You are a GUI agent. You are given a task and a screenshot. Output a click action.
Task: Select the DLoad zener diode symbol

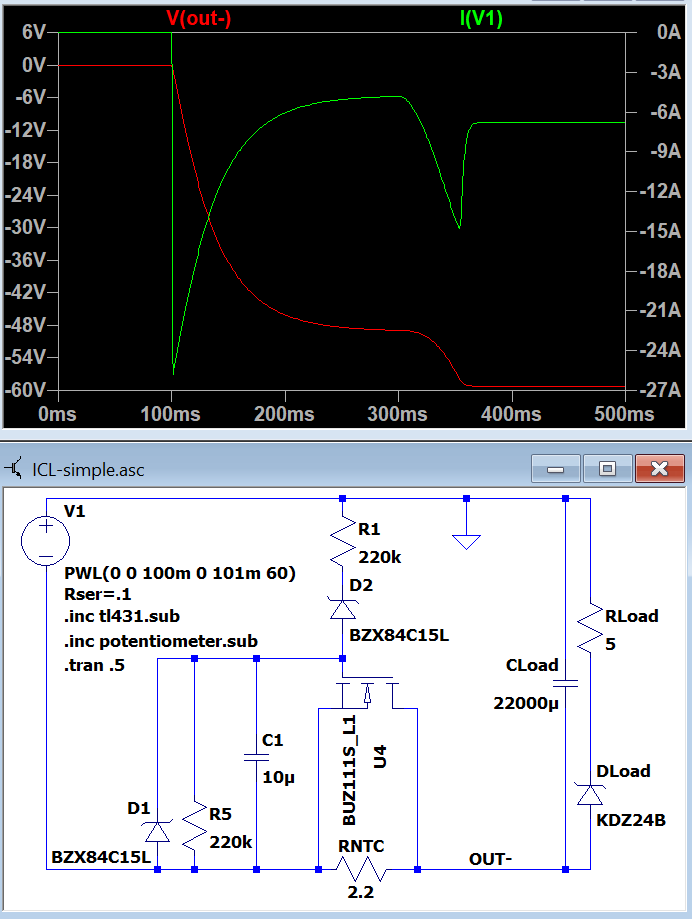point(590,795)
